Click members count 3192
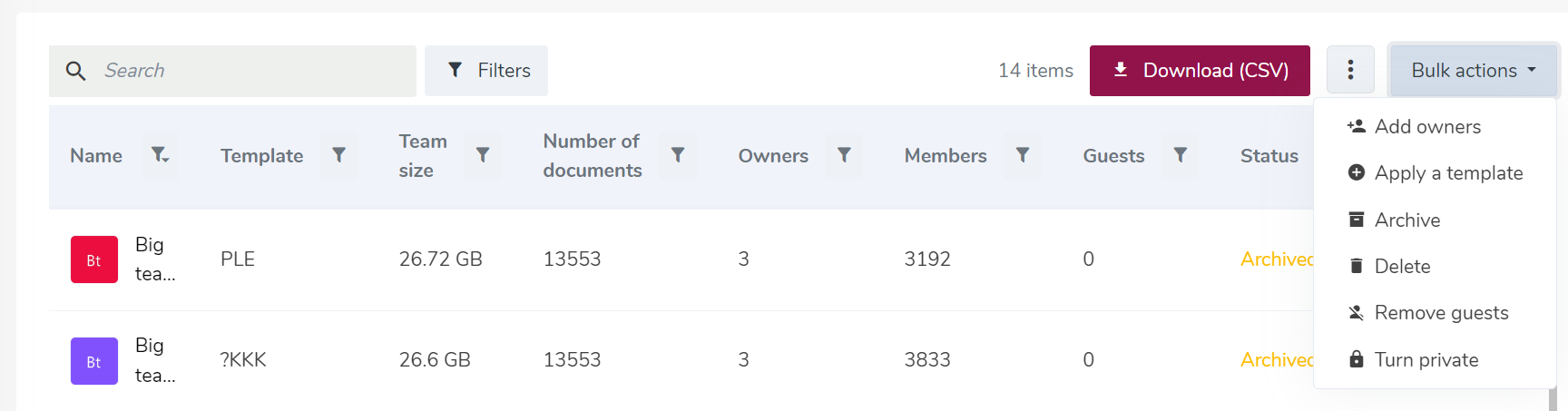1568x411 pixels. (x=927, y=259)
